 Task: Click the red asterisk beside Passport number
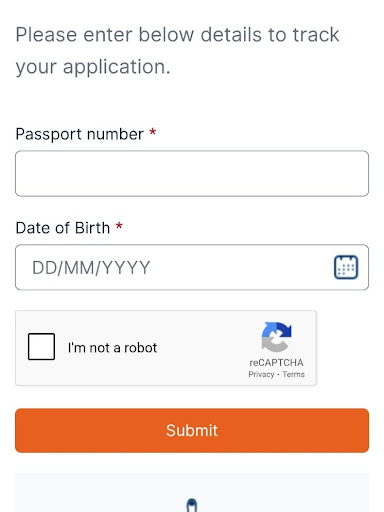point(152,132)
